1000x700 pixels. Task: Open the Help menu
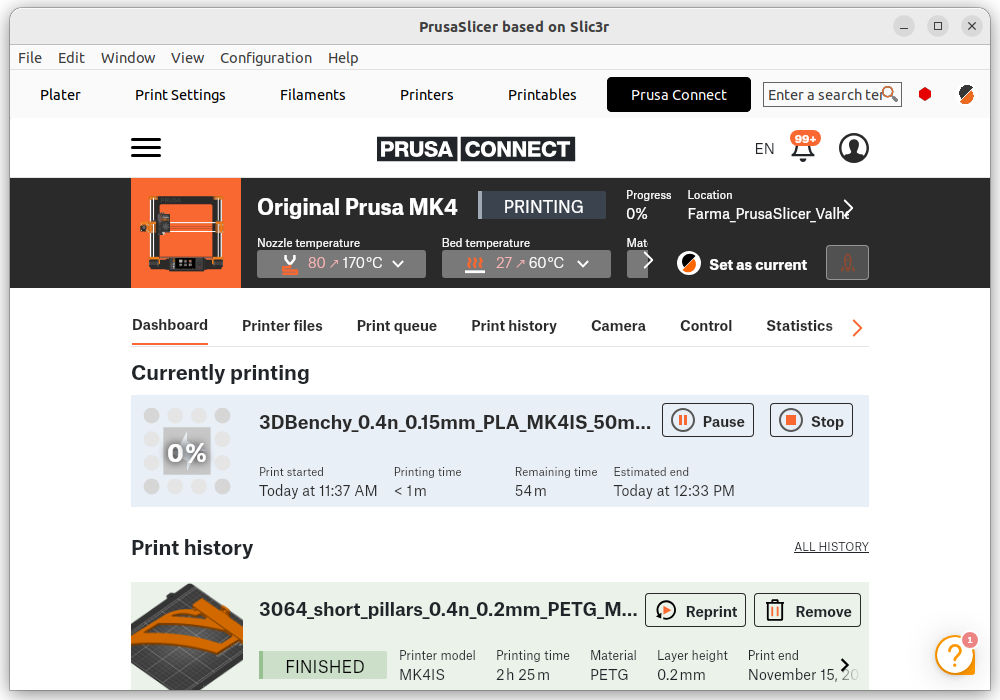tap(343, 58)
